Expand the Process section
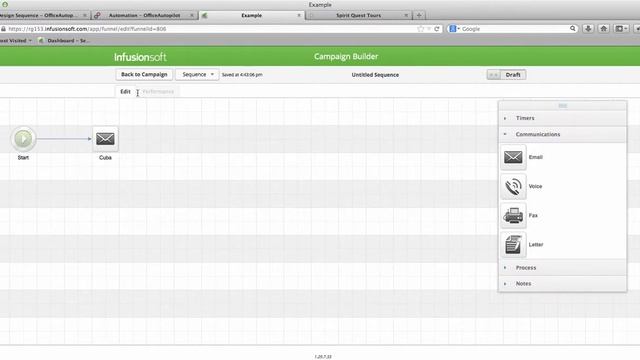 point(562,268)
